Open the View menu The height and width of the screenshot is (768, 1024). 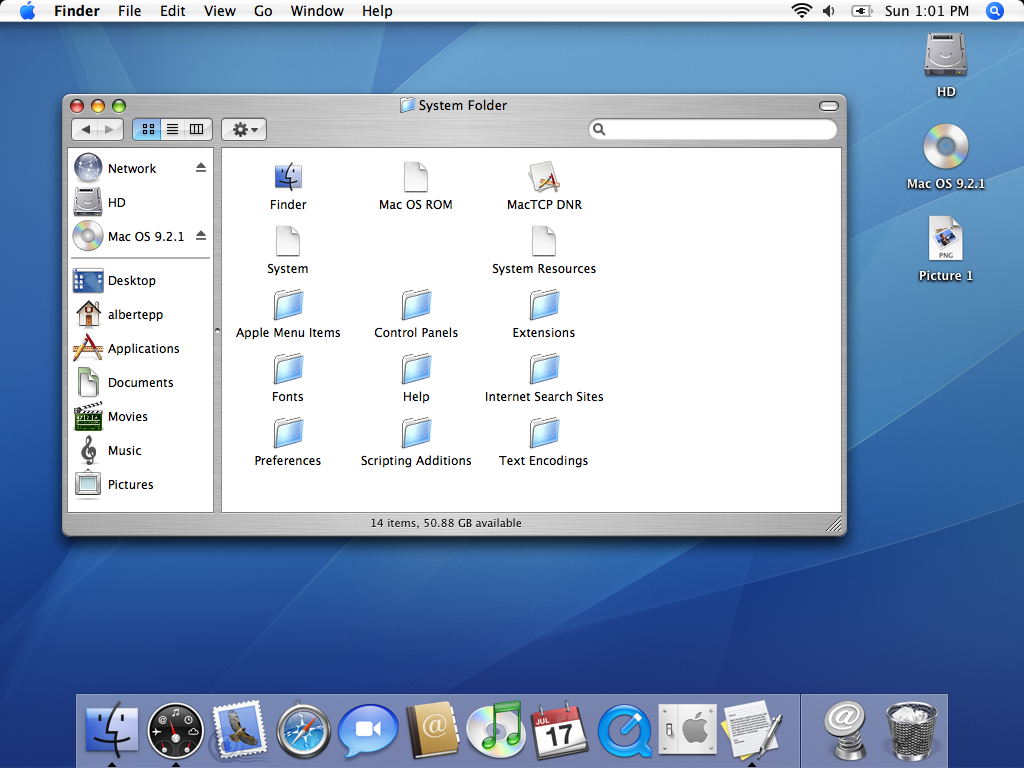tap(219, 11)
